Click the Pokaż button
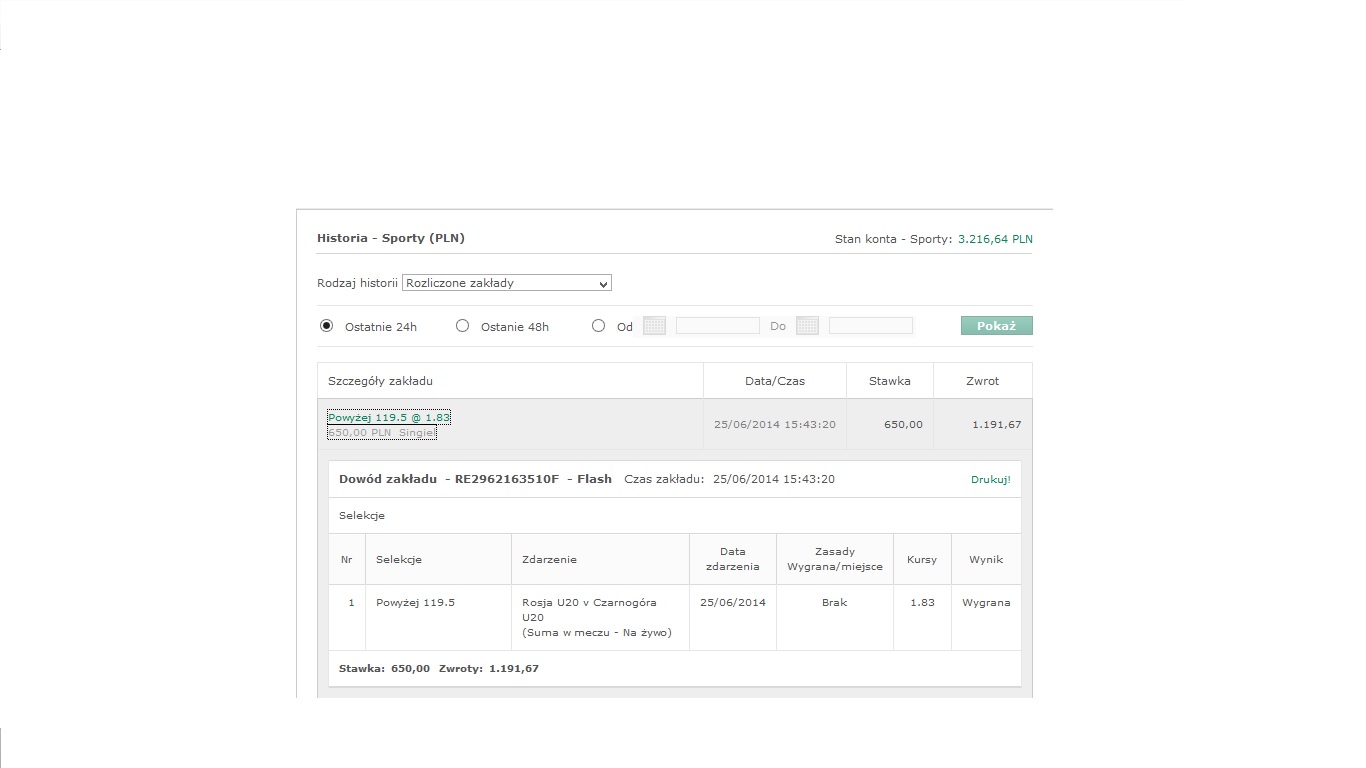The height and width of the screenshot is (768, 1366). [x=996, y=326]
